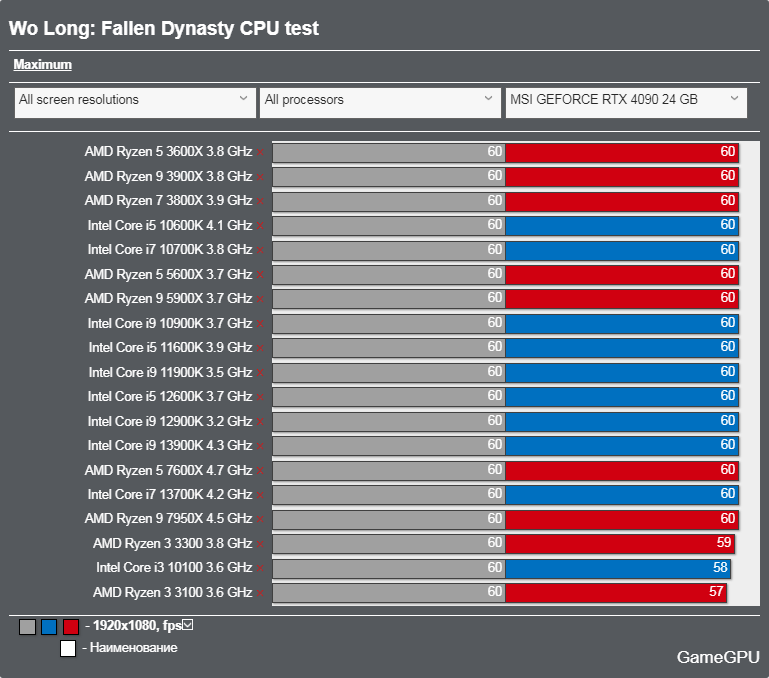Remove AMD Ryzen 9 3900X via red X
The image size is (769, 678).
260,177
